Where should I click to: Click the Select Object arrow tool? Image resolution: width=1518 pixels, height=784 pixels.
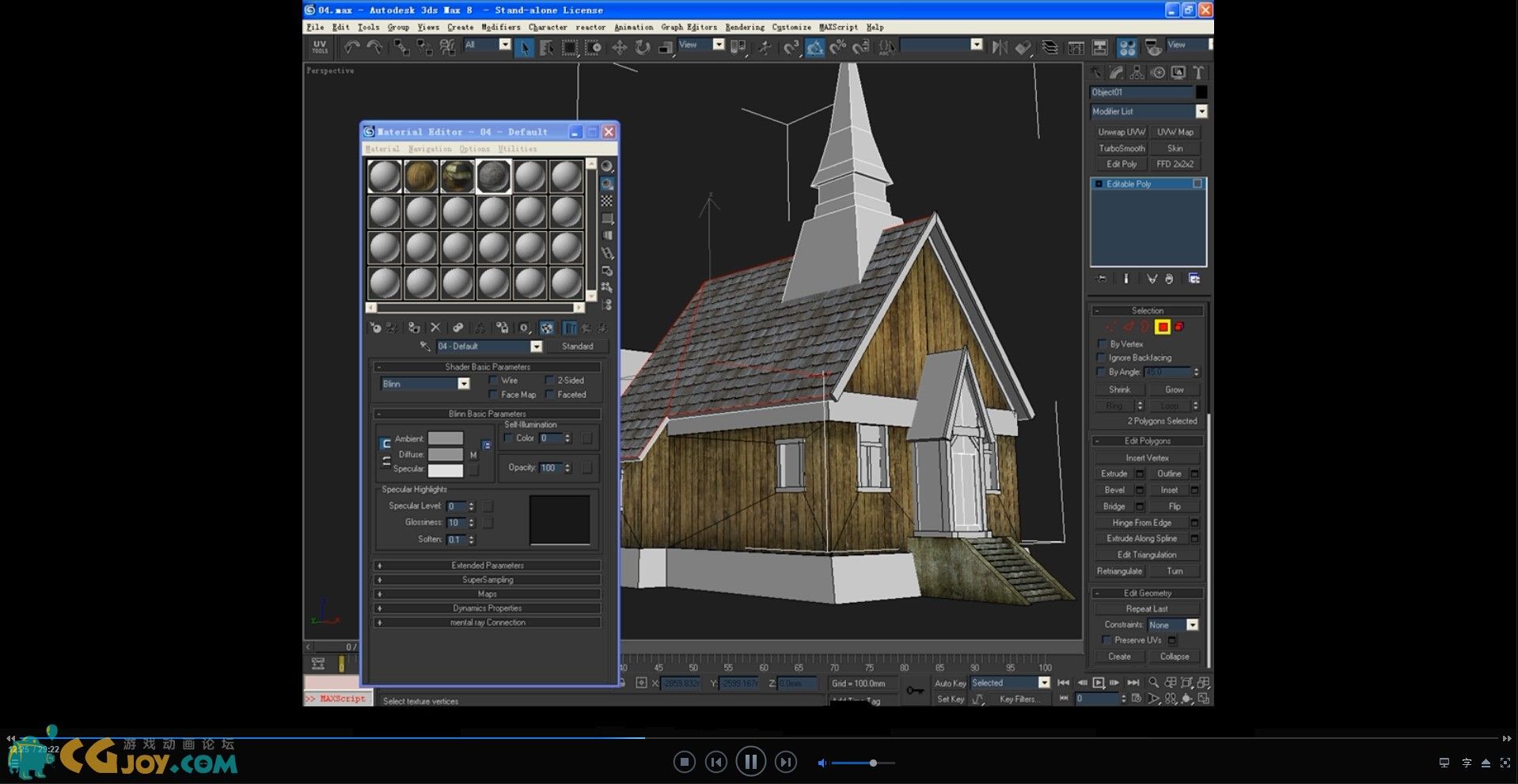pyautogui.click(x=524, y=47)
